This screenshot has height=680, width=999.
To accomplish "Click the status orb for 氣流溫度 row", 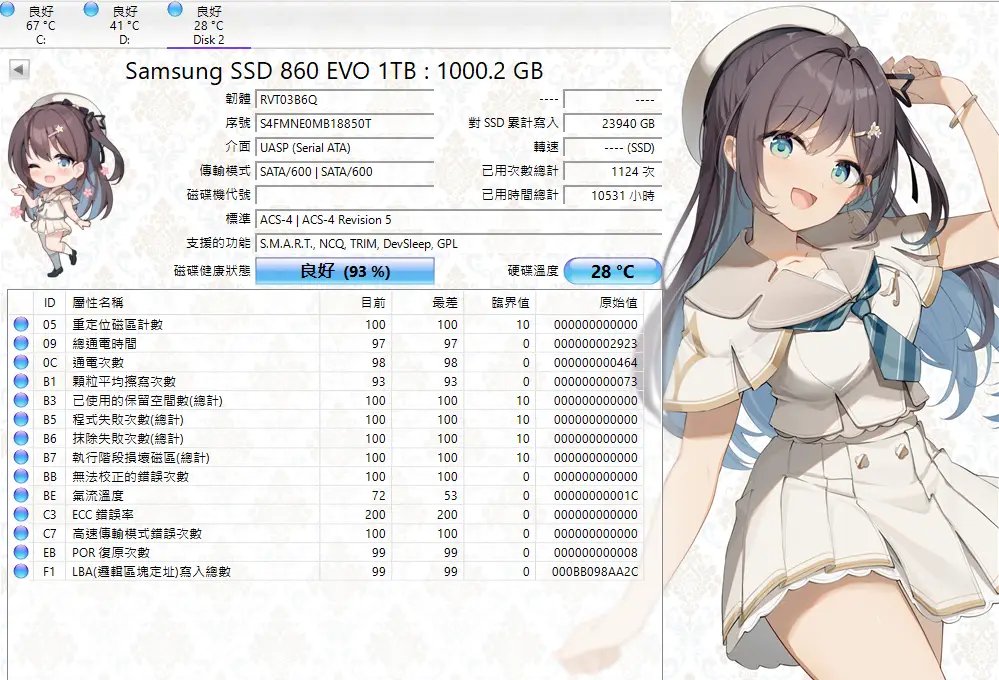I will 21,496.
